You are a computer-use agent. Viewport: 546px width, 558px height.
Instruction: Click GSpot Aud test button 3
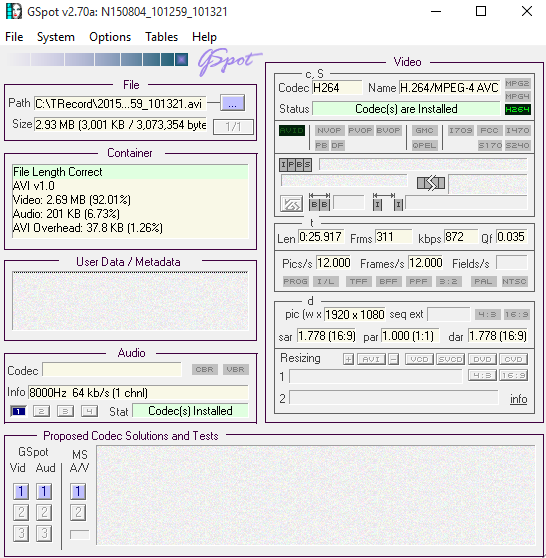coord(44,533)
